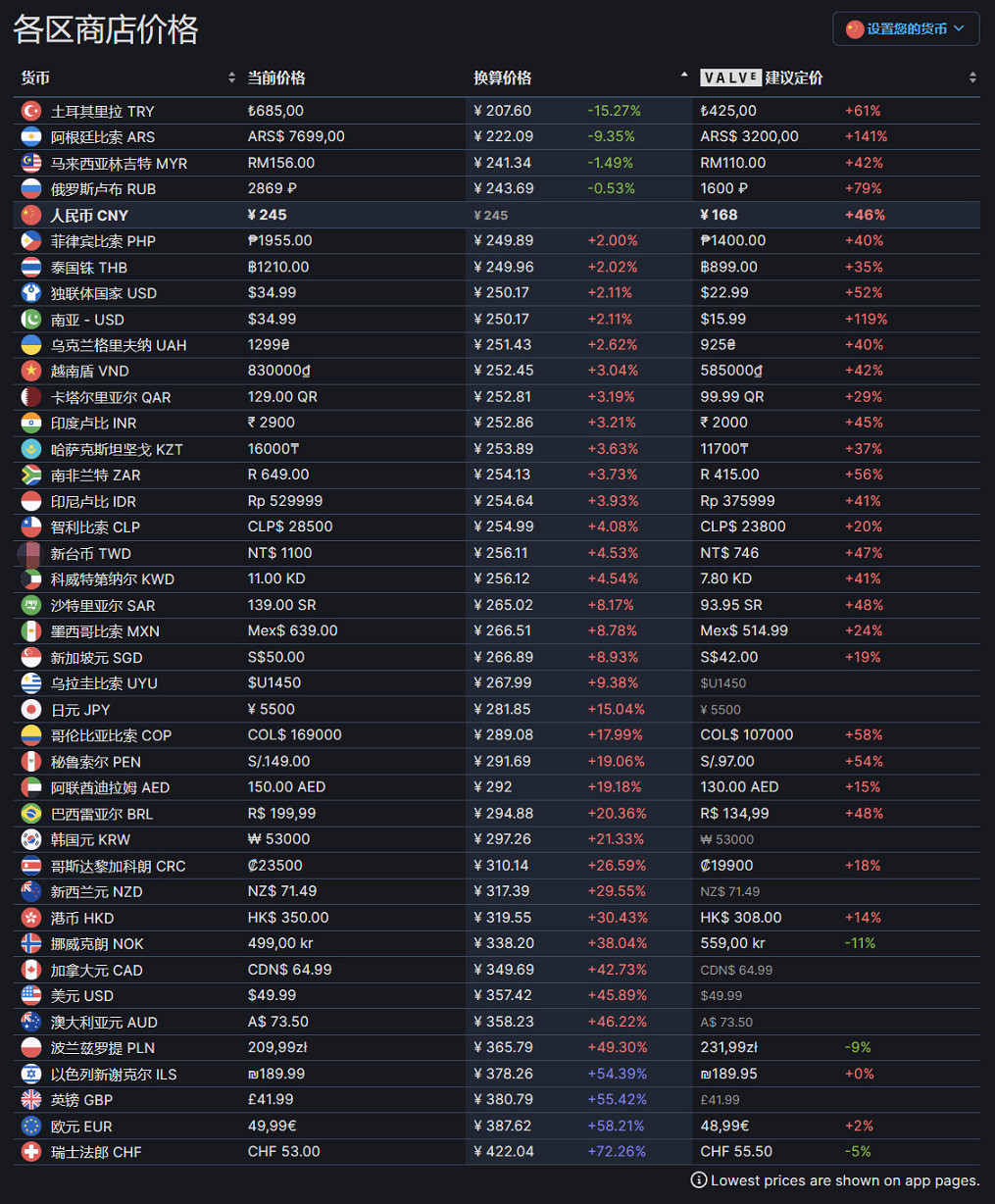995x1204 pixels.
Task: Click the Euro flag icon
Action: 31,1126
